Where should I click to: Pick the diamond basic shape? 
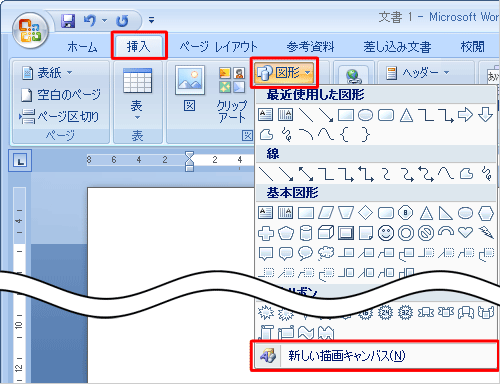coord(365,212)
